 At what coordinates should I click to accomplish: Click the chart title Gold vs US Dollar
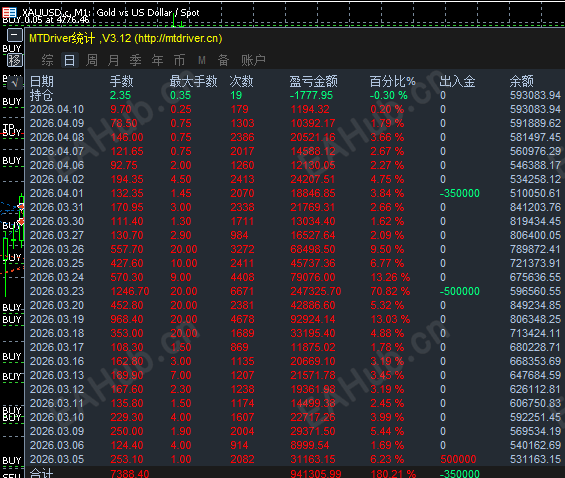tap(135, 13)
